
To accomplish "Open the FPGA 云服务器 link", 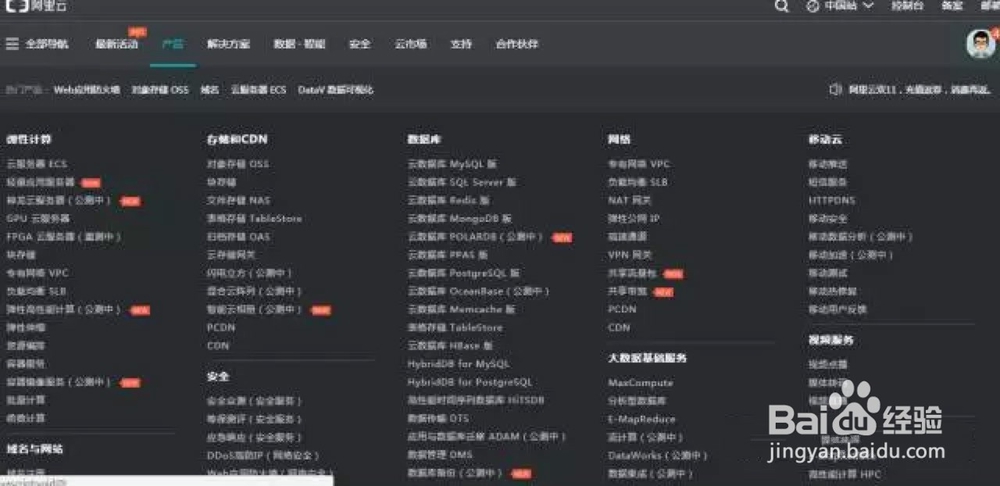I will pos(64,237).
